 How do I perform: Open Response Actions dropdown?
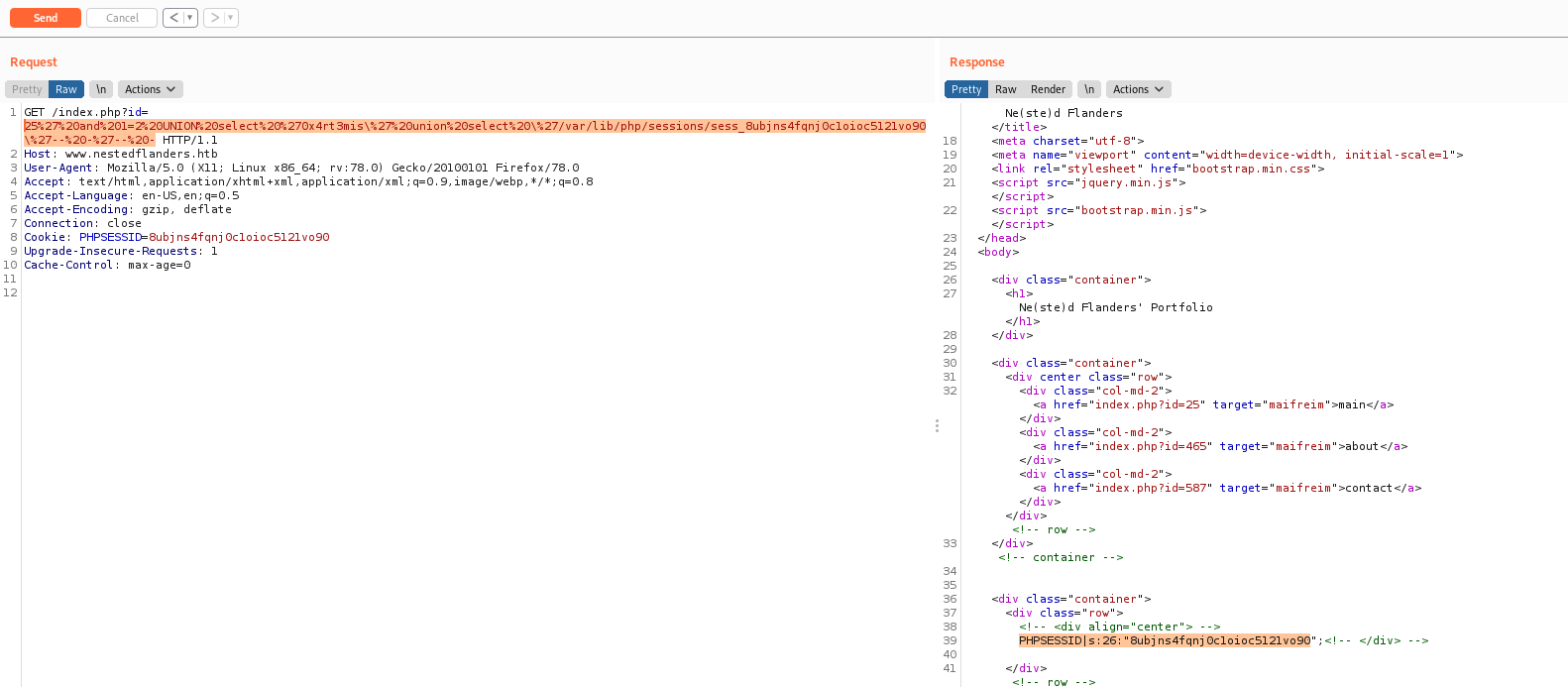pos(1138,89)
